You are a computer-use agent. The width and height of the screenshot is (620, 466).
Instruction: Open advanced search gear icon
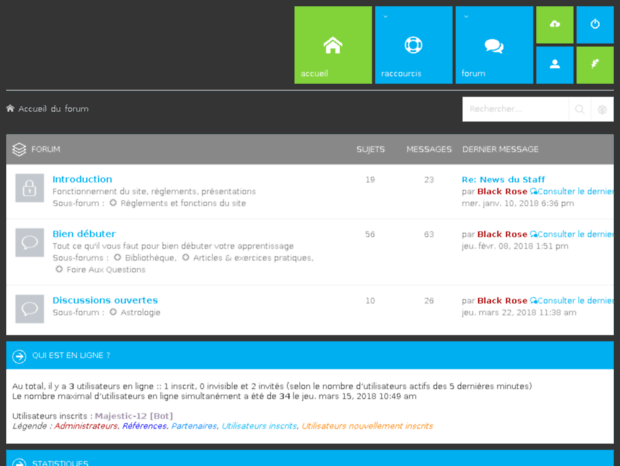pos(601,109)
